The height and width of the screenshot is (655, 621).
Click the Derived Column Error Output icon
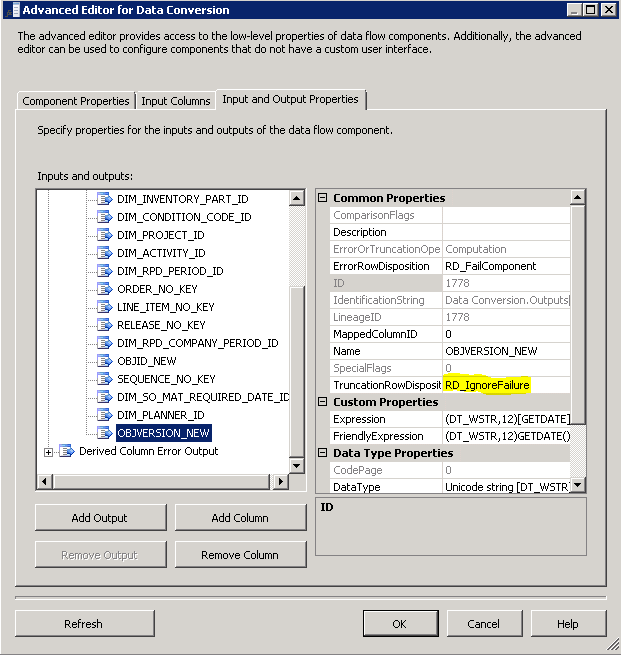[67, 451]
